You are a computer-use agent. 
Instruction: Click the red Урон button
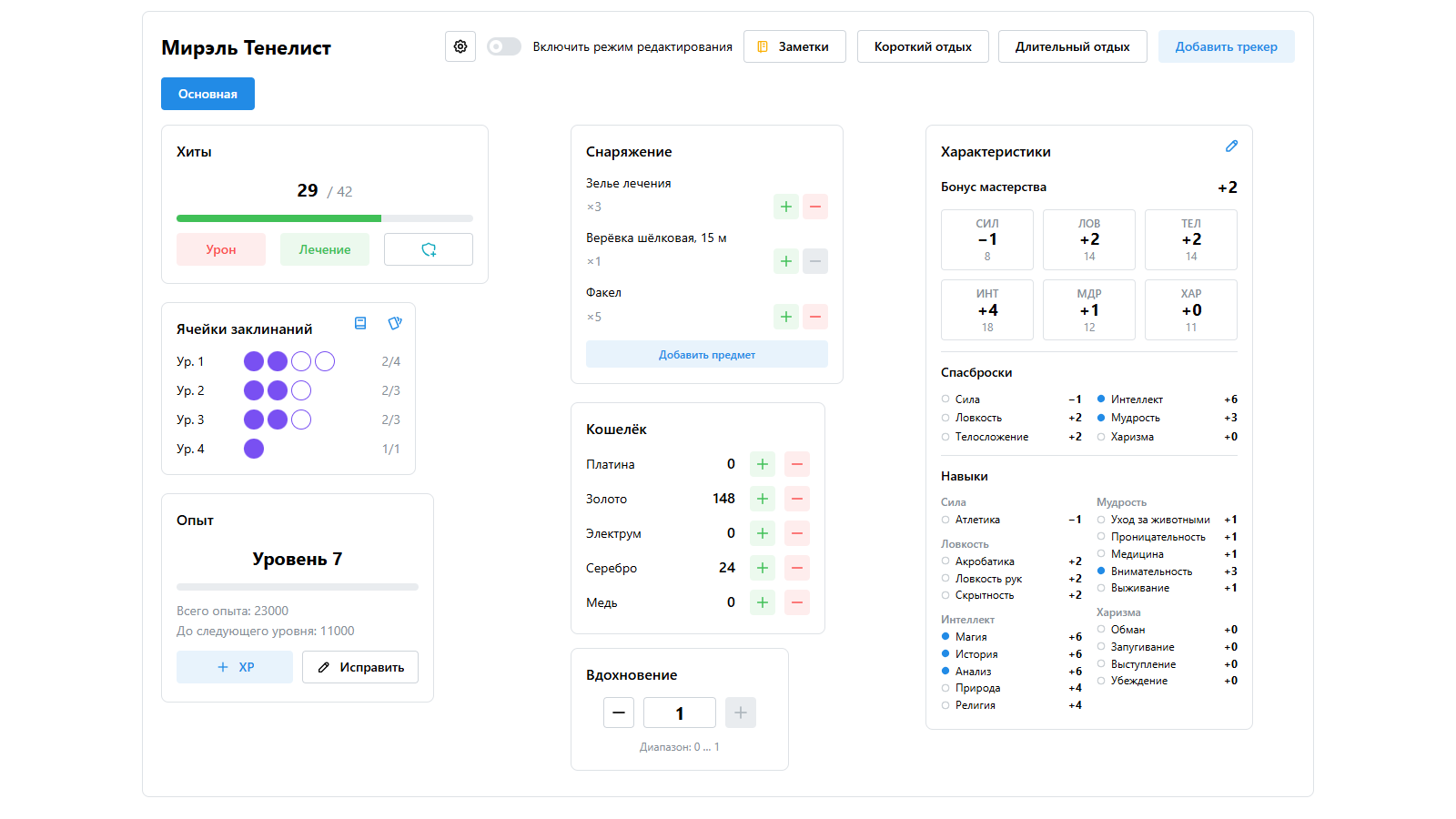point(221,249)
